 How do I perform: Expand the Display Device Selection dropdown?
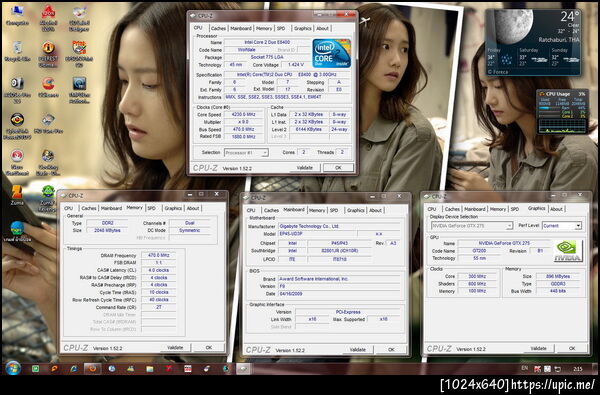471,226
